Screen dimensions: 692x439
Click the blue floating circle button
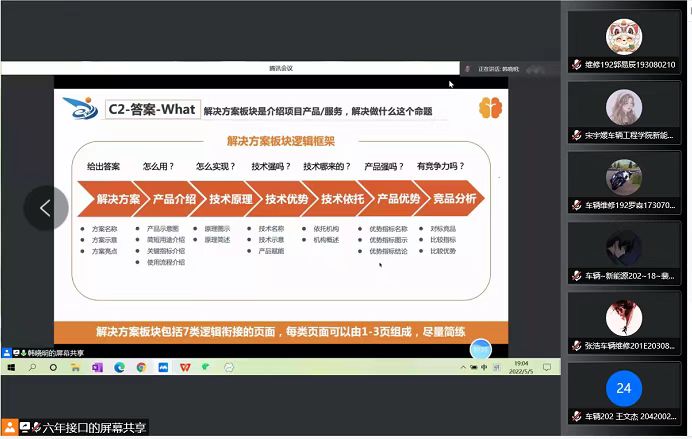pyautogui.click(x=481, y=349)
